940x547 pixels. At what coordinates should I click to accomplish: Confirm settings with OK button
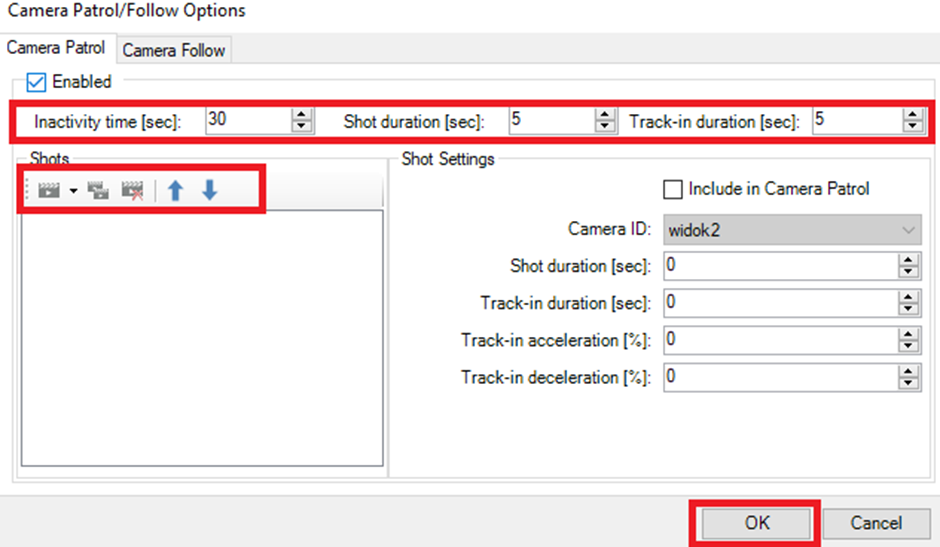[757, 523]
